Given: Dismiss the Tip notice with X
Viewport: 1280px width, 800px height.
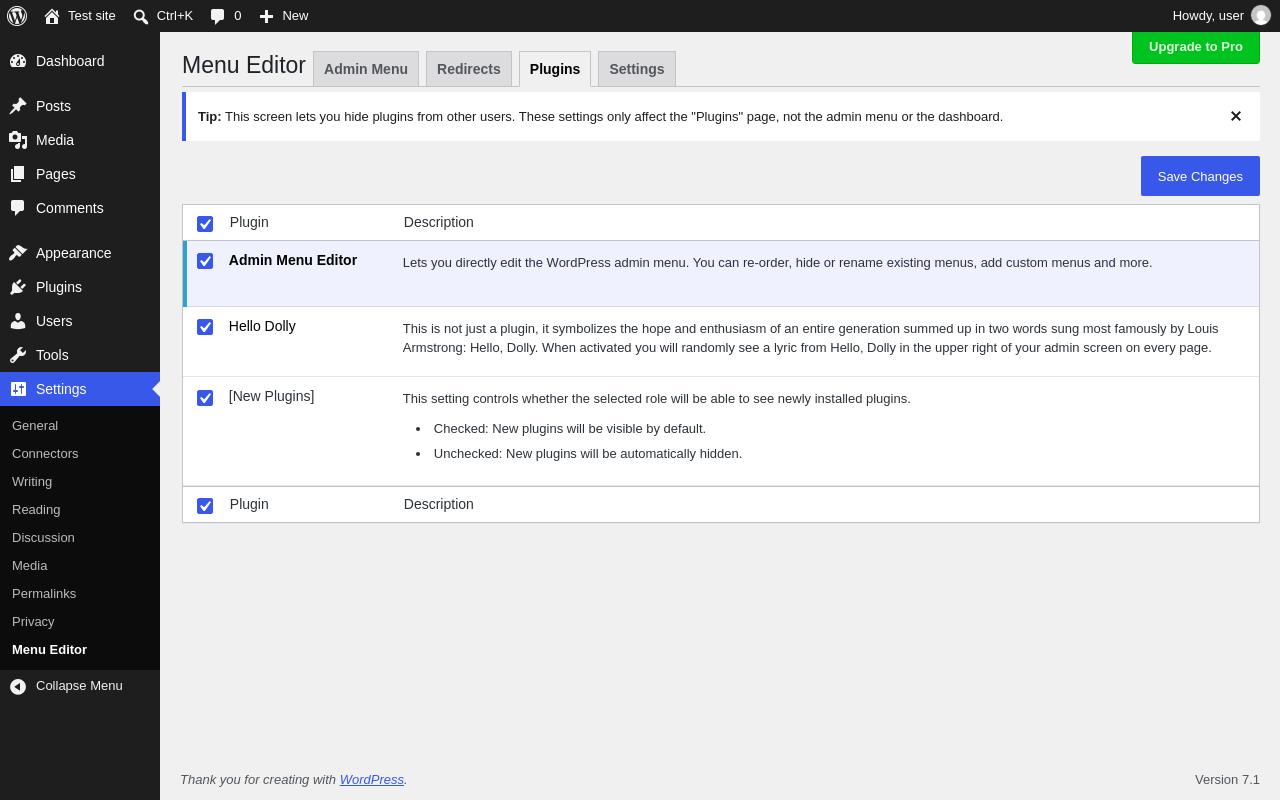Looking at the screenshot, I should [x=1236, y=116].
